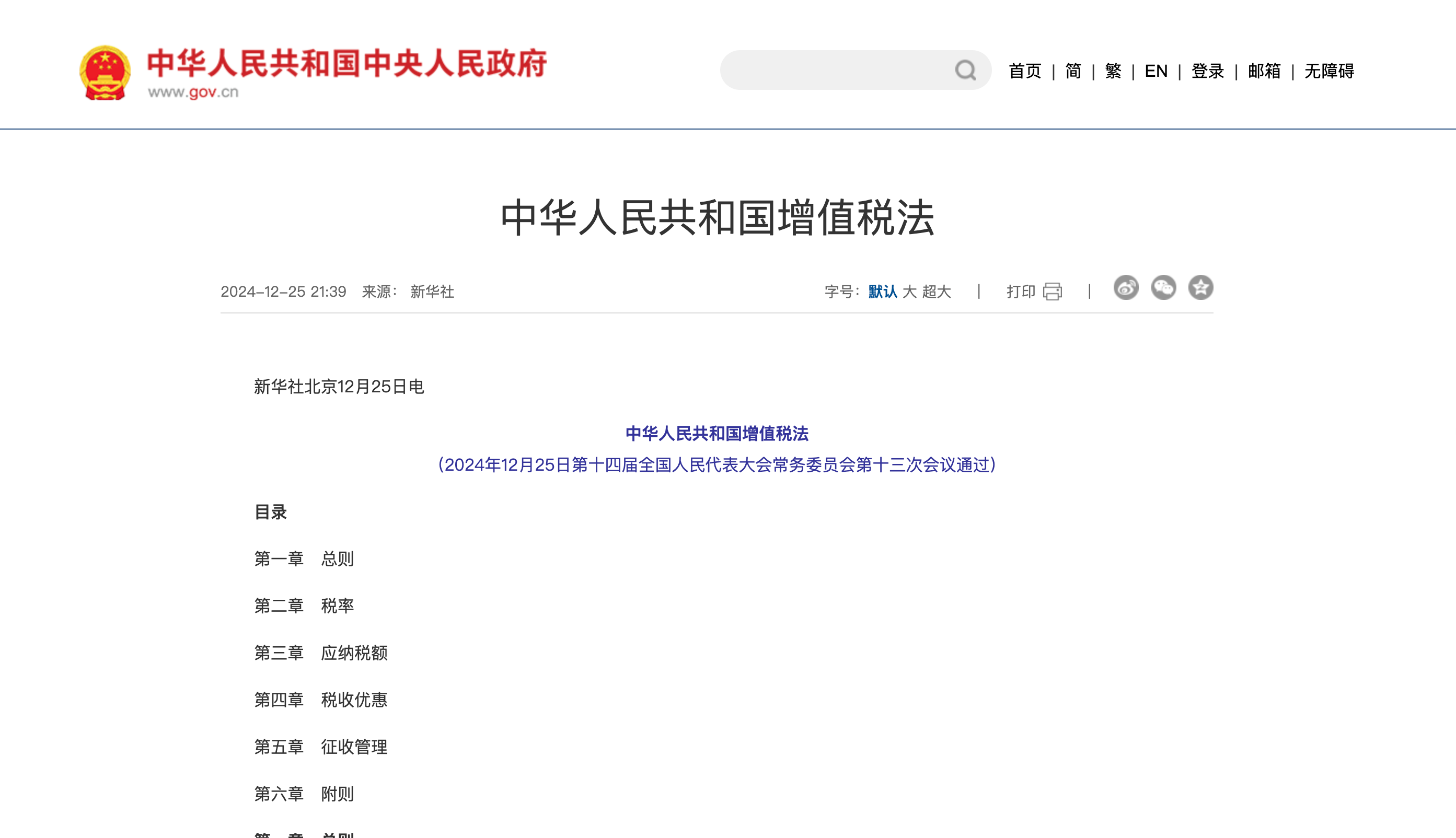Click the star icon to favorite the article
Viewport: 1456px width, 838px height.
pos(1201,288)
